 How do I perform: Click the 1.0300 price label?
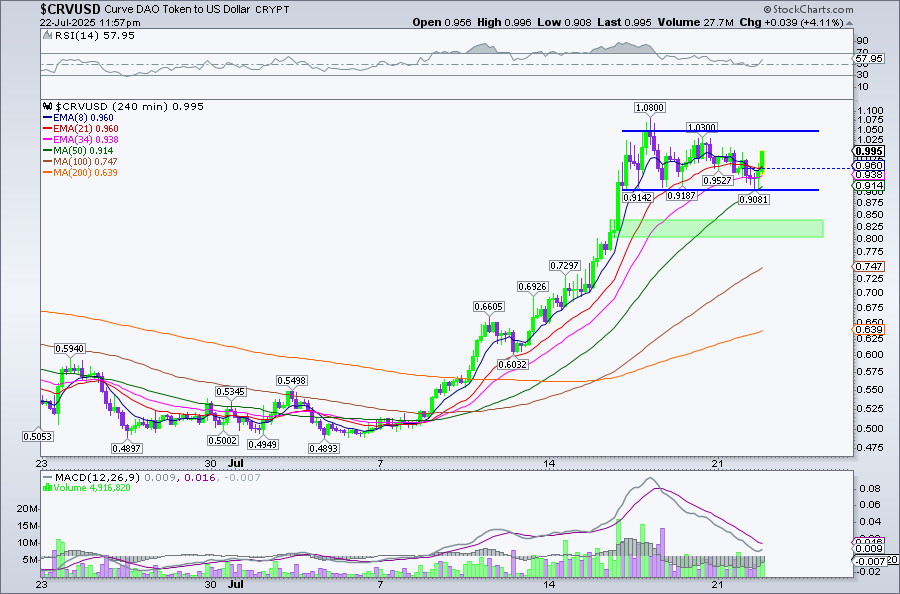coord(702,127)
